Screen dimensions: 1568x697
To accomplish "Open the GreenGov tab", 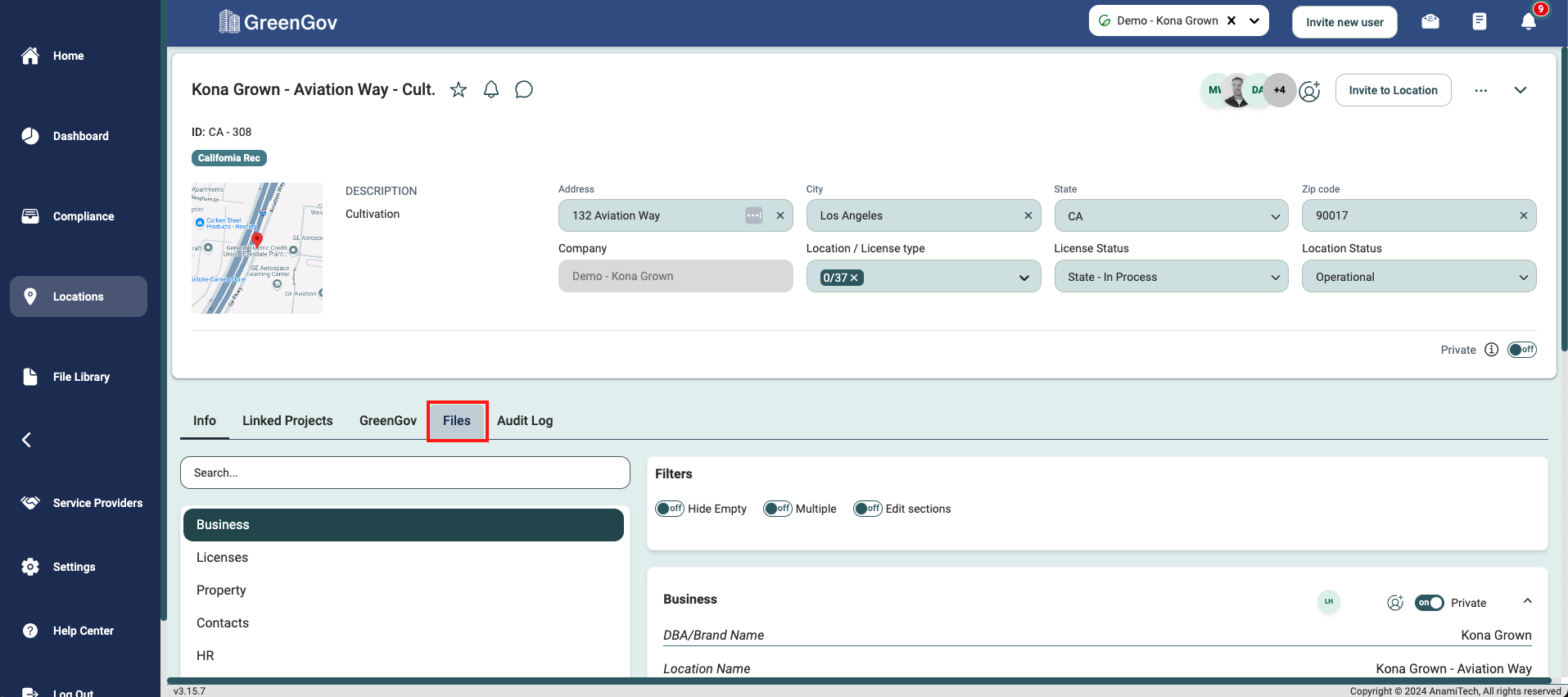I will tap(388, 420).
